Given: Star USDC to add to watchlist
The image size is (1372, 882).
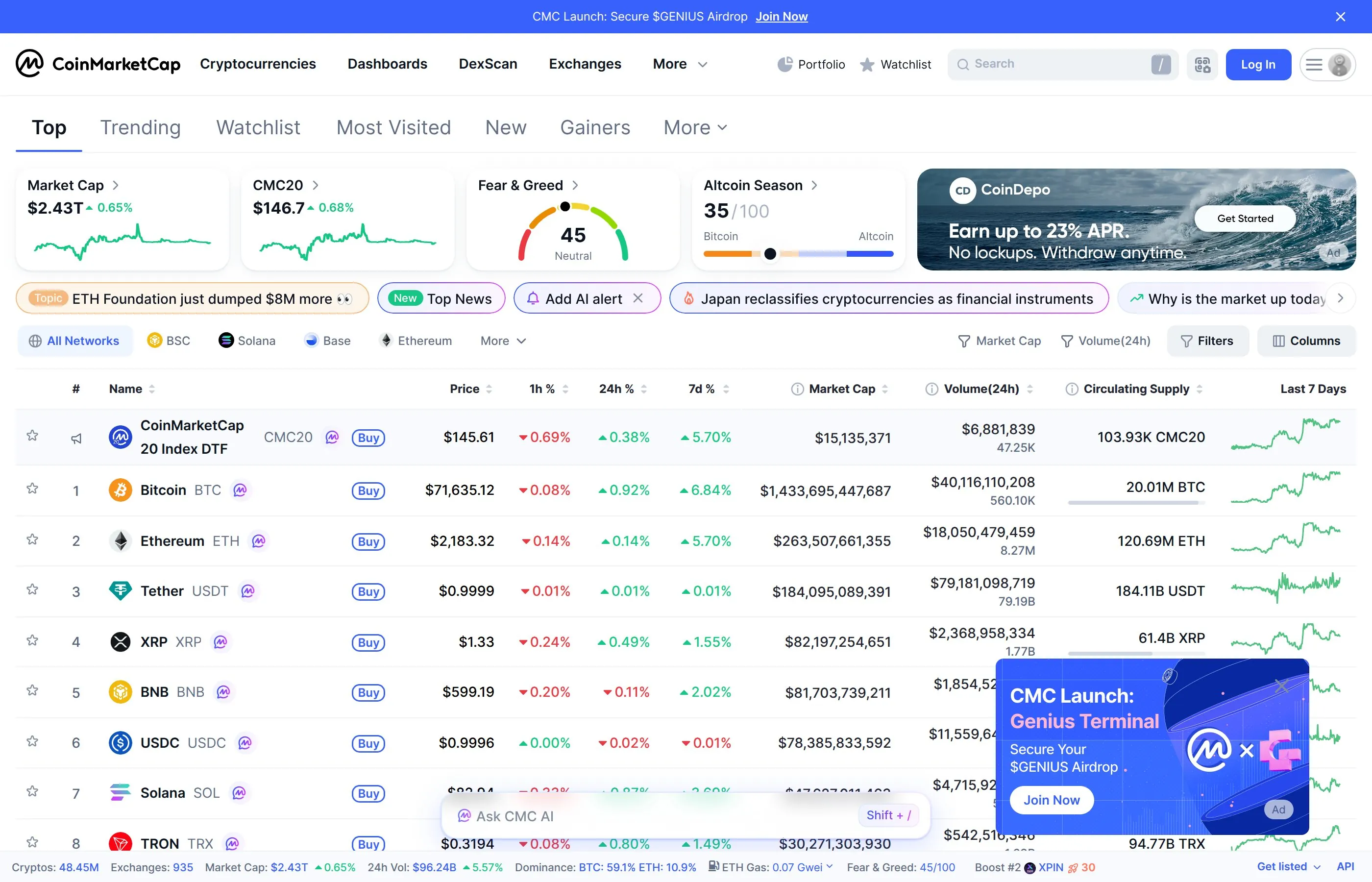Looking at the screenshot, I should (33, 742).
